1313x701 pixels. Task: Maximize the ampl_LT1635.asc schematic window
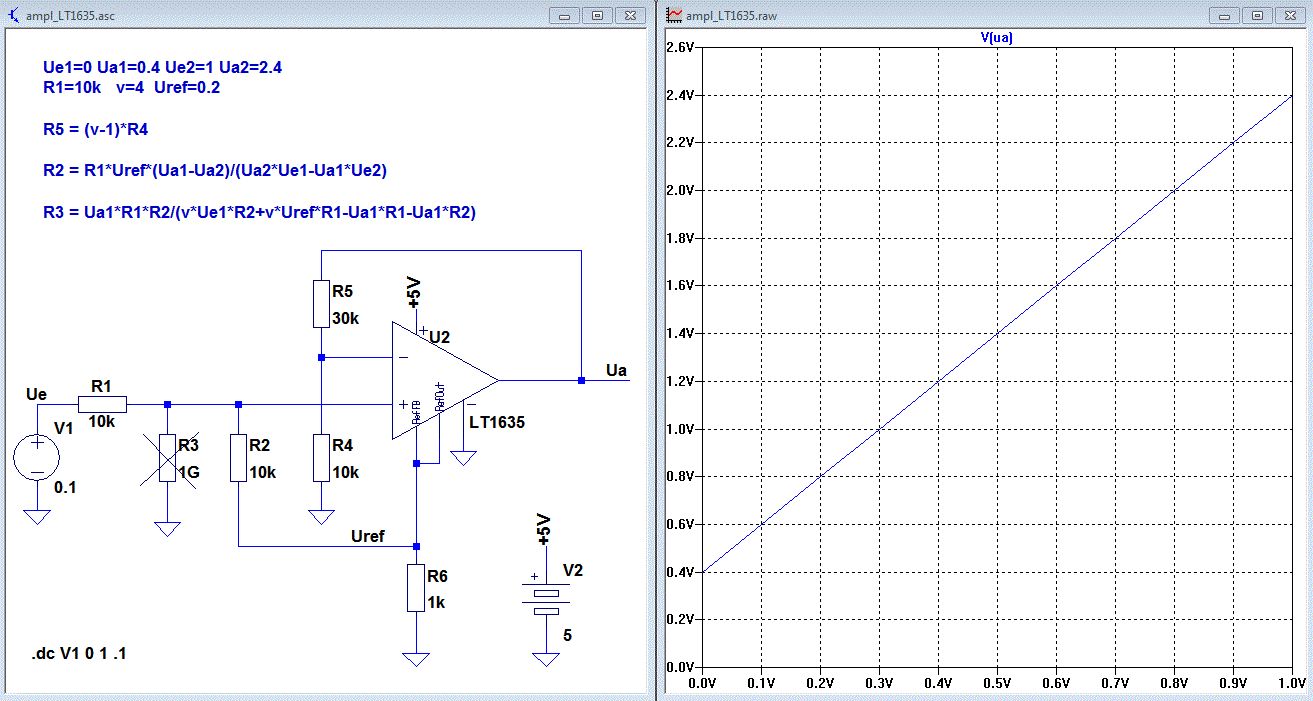pos(597,15)
